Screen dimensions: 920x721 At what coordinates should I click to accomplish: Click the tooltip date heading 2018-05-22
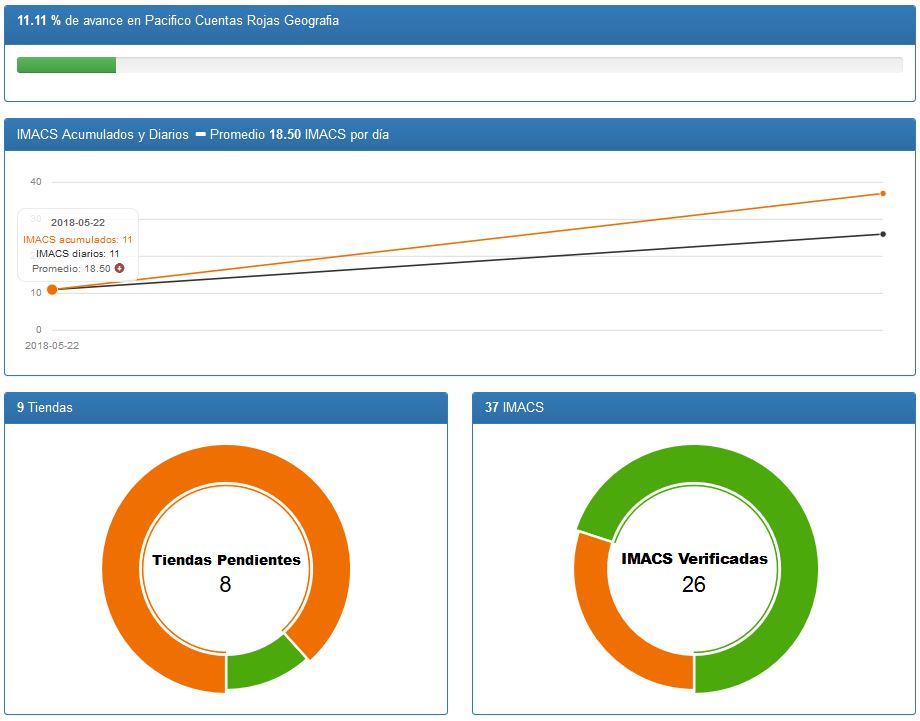click(78, 222)
